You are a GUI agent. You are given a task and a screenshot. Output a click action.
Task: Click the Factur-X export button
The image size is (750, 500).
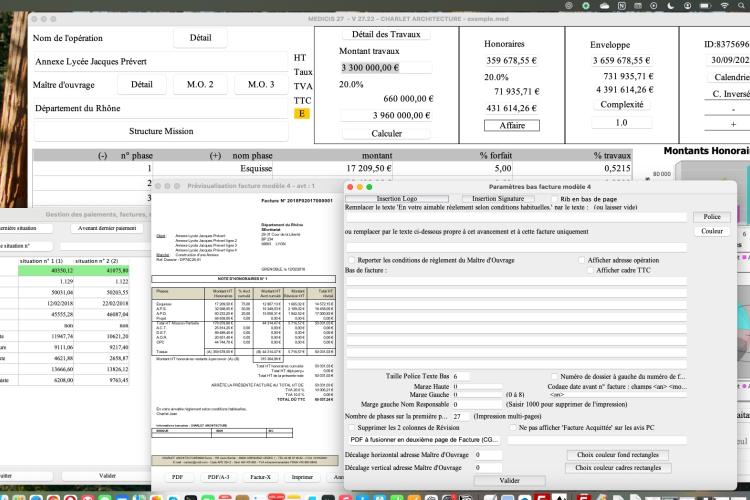click(260, 477)
